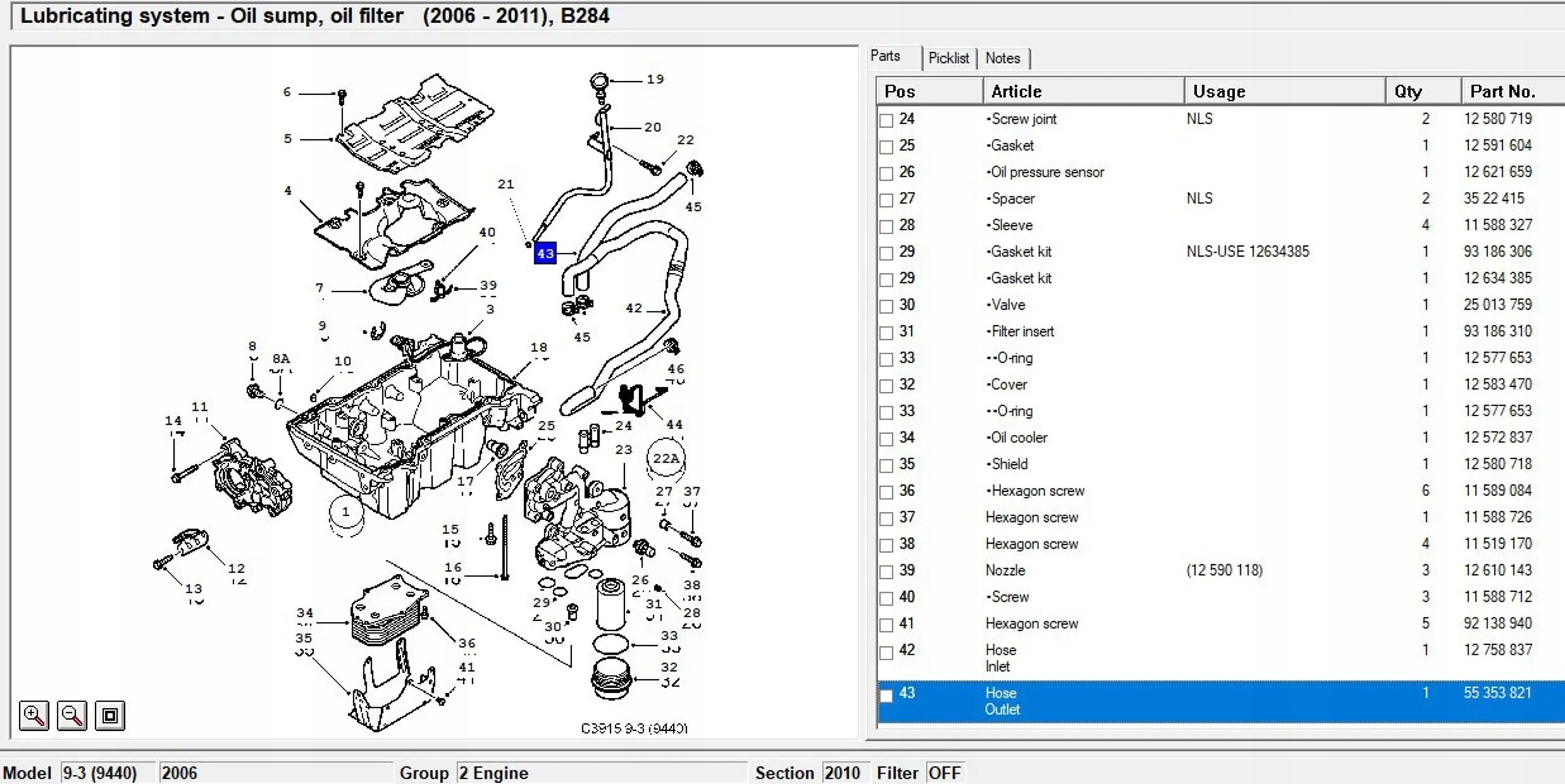Click callout 19 at oil filler cap
The width and height of the screenshot is (1565, 784).
(655, 79)
